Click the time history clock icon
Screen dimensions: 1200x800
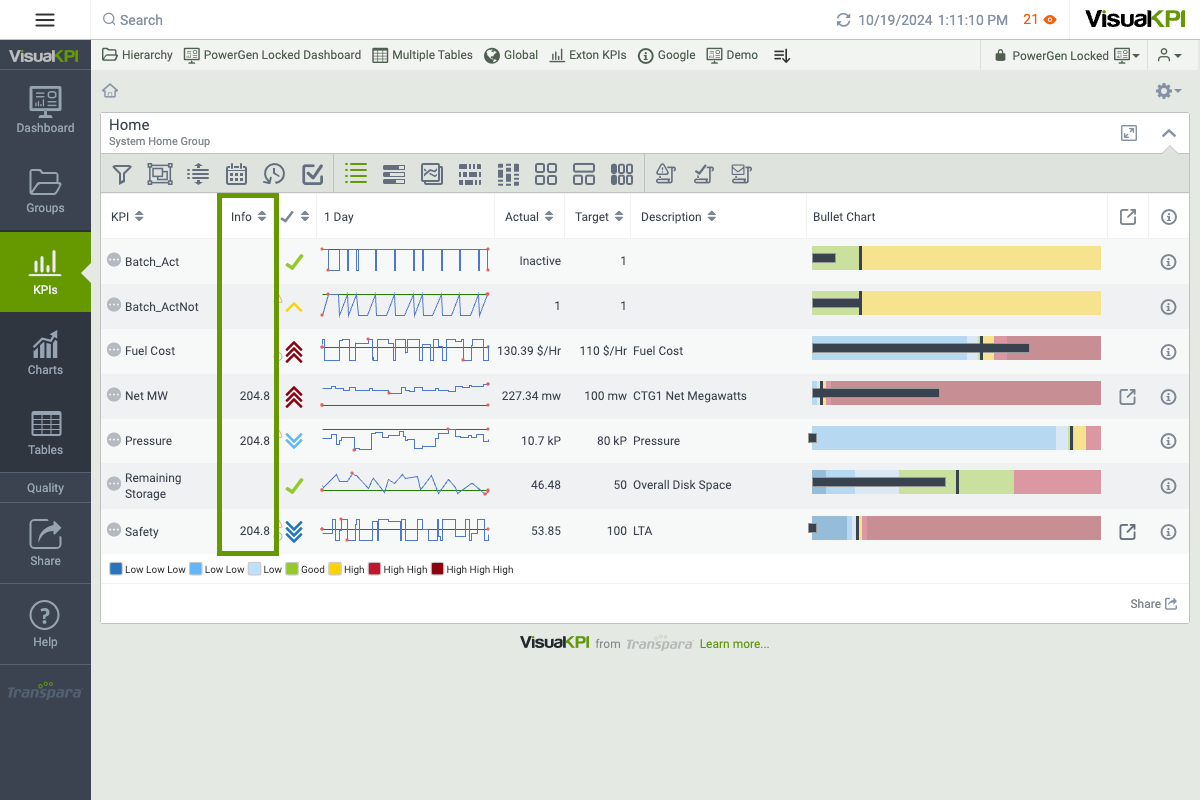click(274, 174)
